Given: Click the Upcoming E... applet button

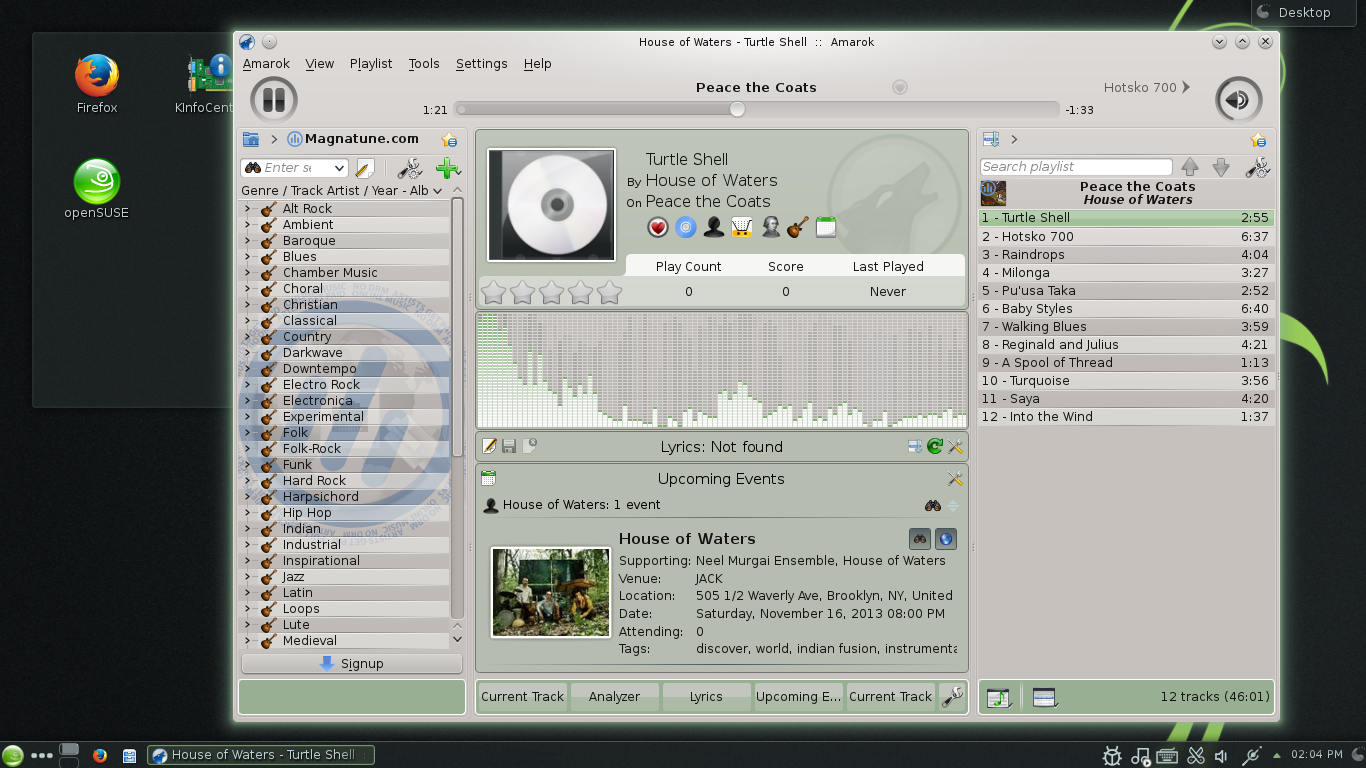Looking at the screenshot, I should (798, 696).
